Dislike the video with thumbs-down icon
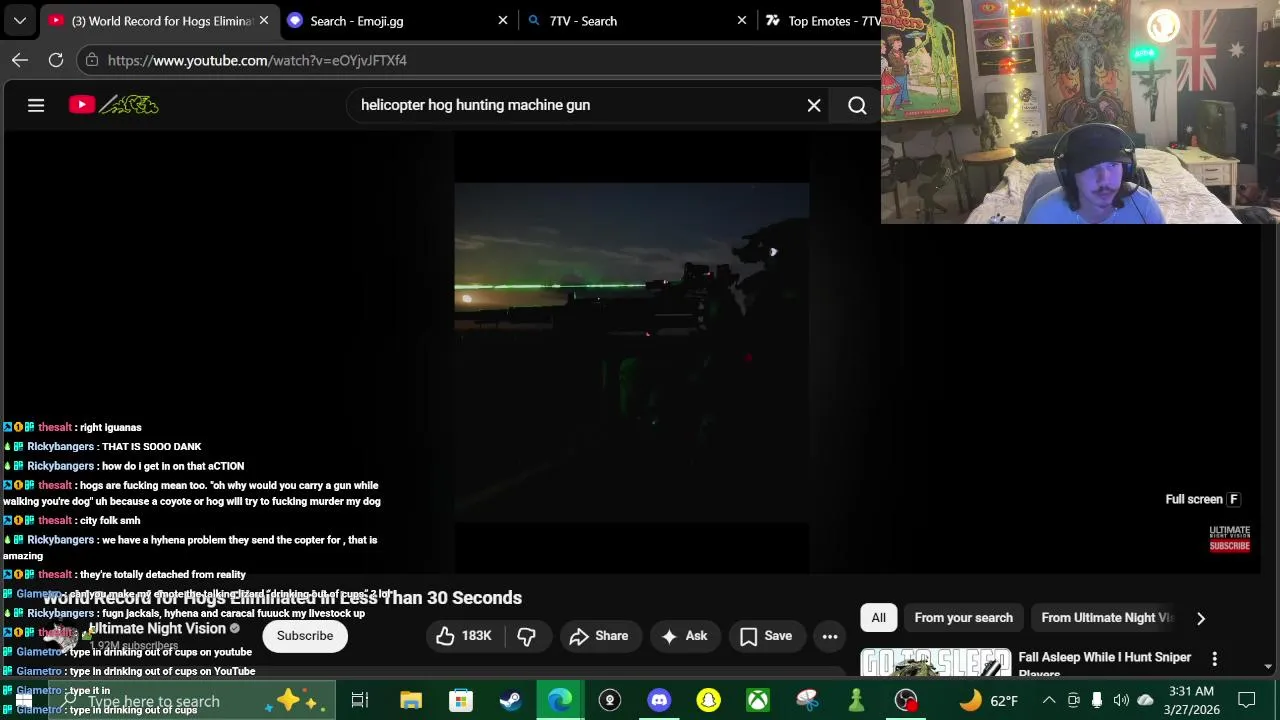The width and height of the screenshot is (1280, 720). click(527, 636)
